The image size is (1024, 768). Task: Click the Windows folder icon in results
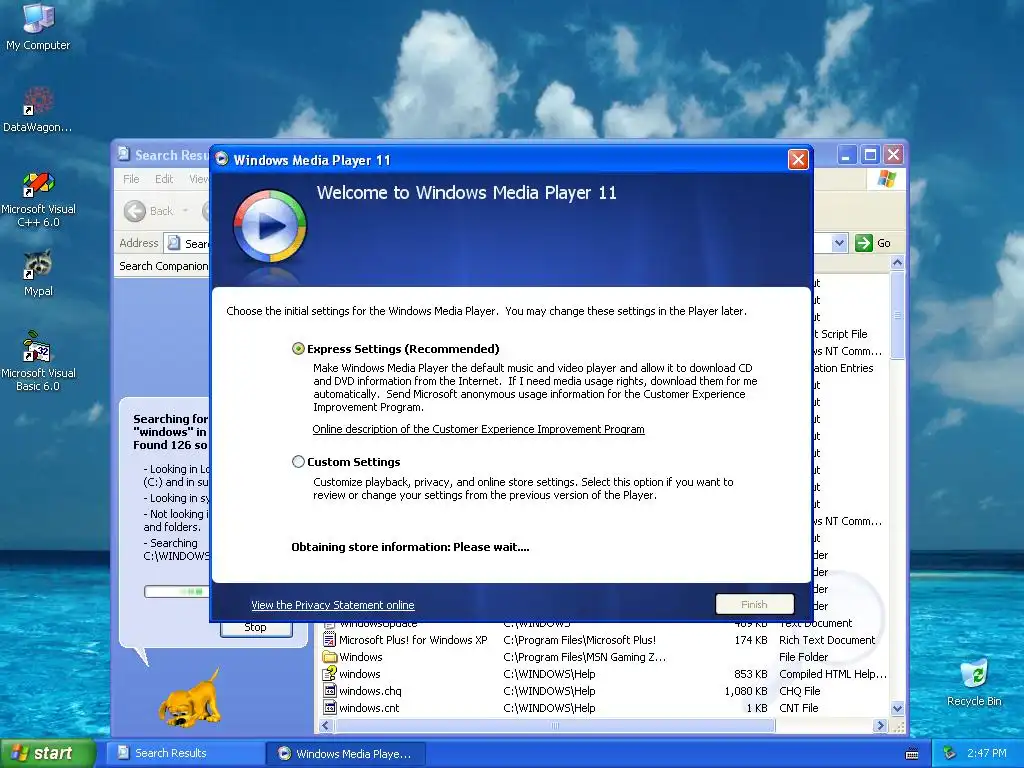pos(330,657)
